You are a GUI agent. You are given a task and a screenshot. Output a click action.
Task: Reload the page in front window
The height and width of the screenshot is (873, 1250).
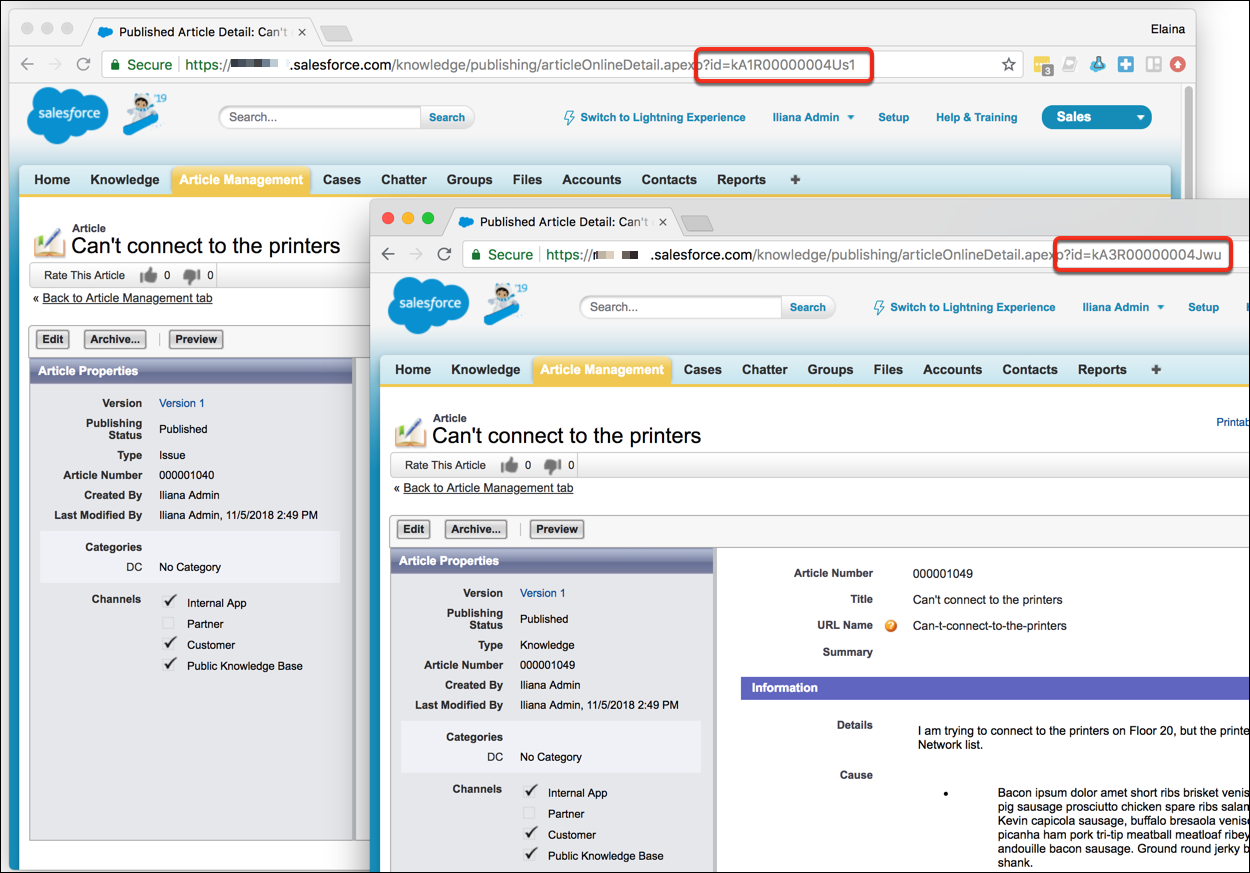[x=444, y=254]
